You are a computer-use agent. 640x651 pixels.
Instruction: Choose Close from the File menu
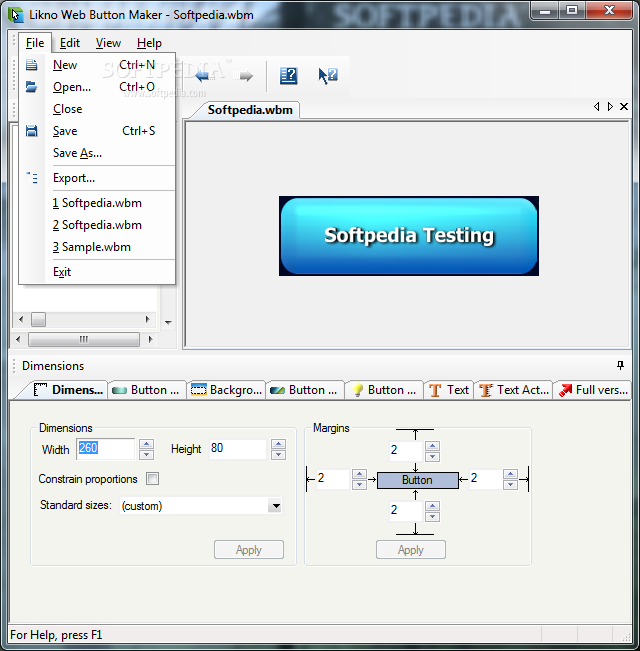(97, 109)
